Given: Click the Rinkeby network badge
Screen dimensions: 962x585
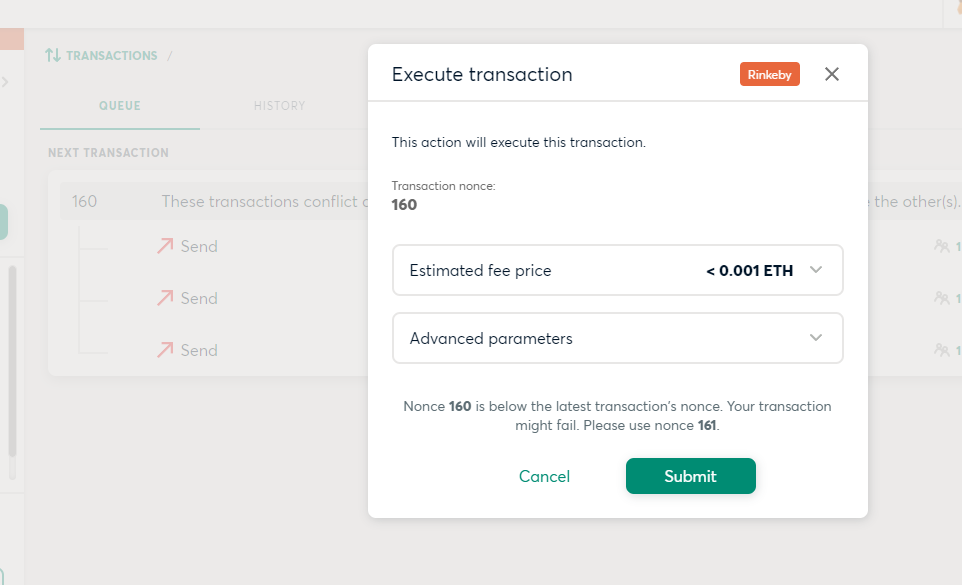Looking at the screenshot, I should coord(769,74).
